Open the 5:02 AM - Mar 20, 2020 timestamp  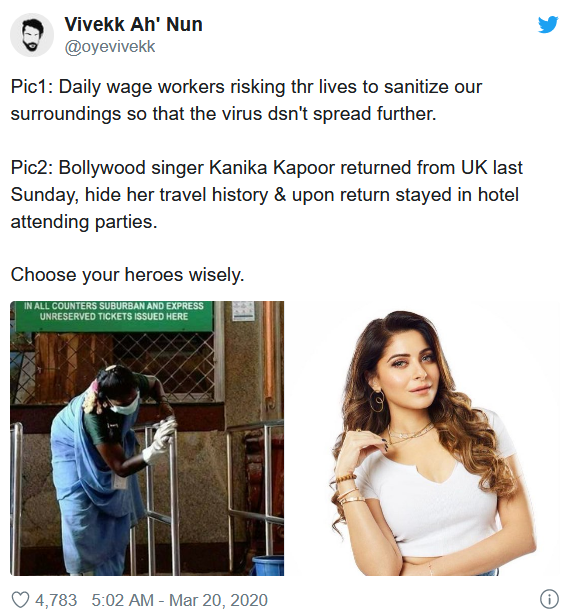180,600
